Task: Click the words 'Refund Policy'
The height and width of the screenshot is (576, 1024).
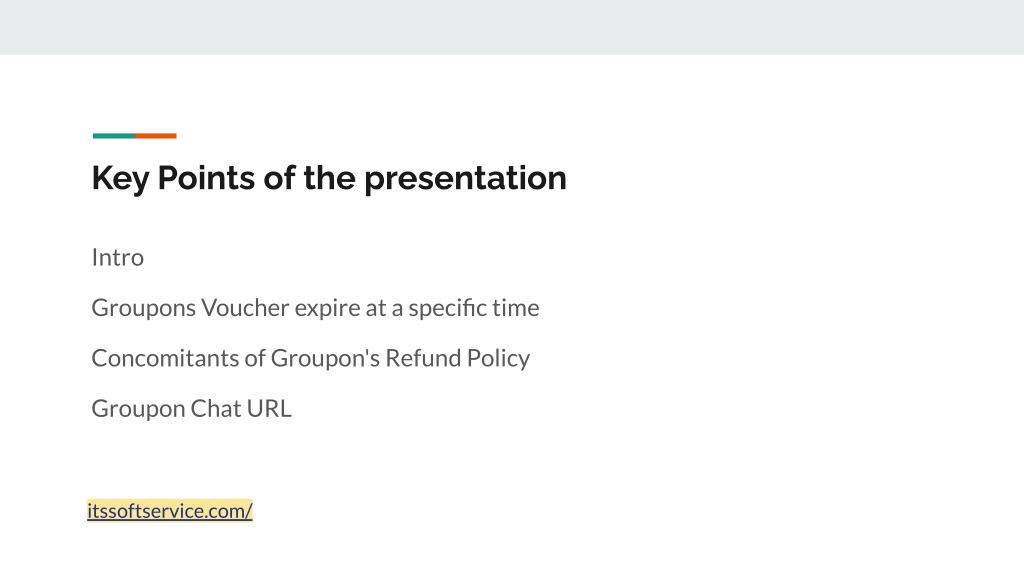Action: [x=458, y=358]
